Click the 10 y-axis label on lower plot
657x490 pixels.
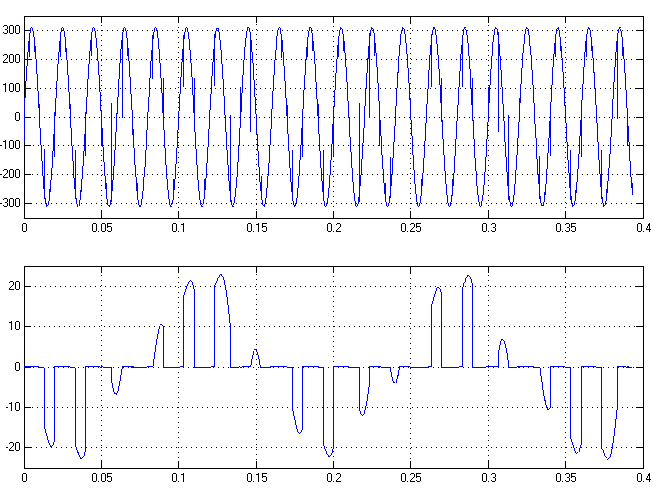[14, 327]
